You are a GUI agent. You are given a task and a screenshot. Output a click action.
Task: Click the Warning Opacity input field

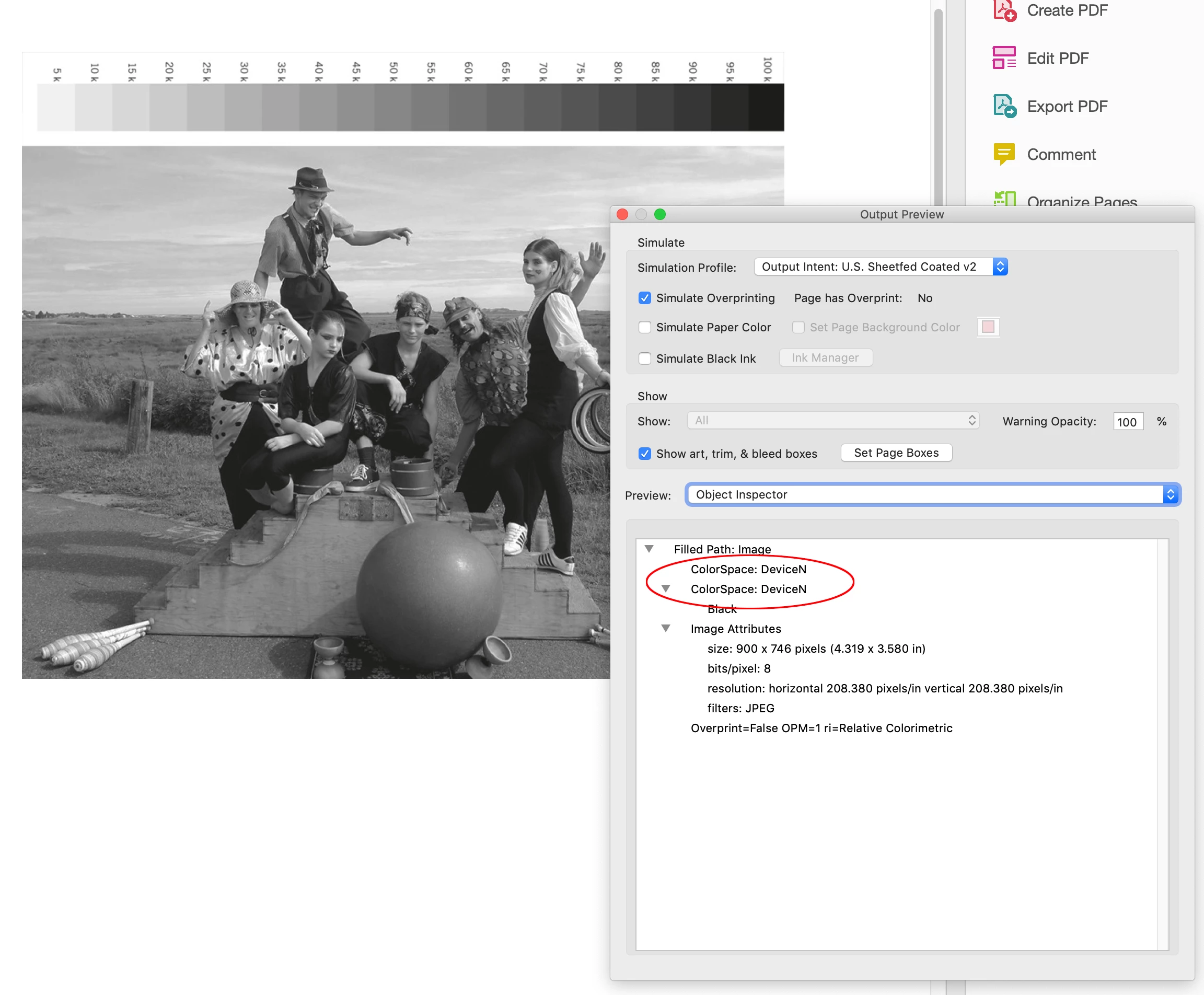(x=1127, y=422)
